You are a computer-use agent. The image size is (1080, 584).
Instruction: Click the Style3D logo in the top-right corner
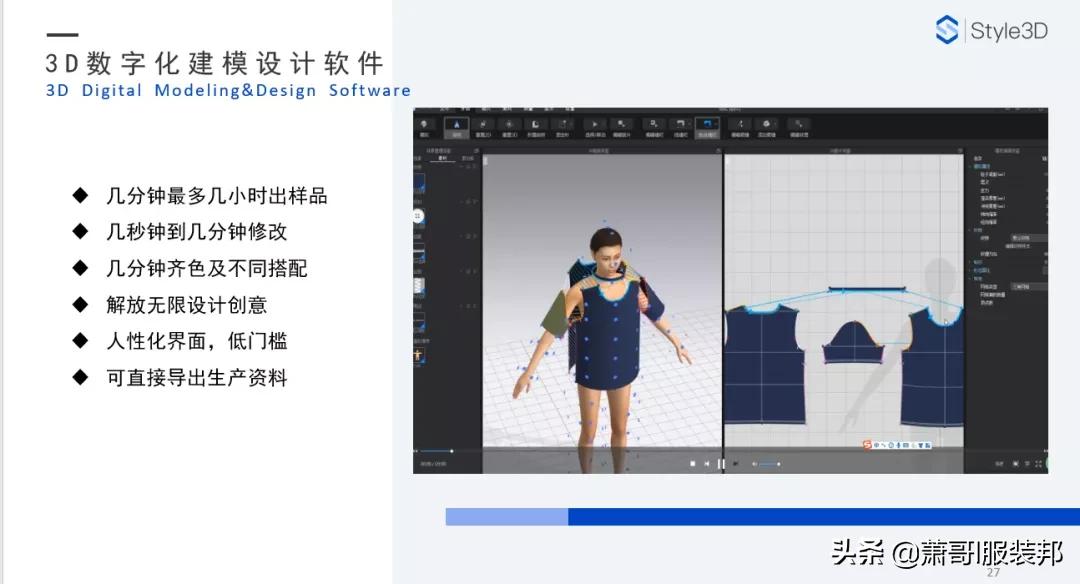tap(992, 30)
